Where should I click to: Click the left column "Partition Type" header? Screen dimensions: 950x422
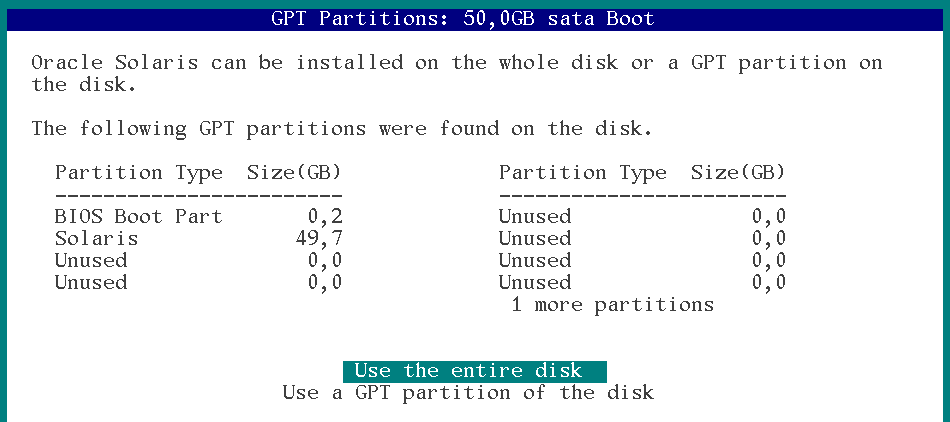point(138,172)
